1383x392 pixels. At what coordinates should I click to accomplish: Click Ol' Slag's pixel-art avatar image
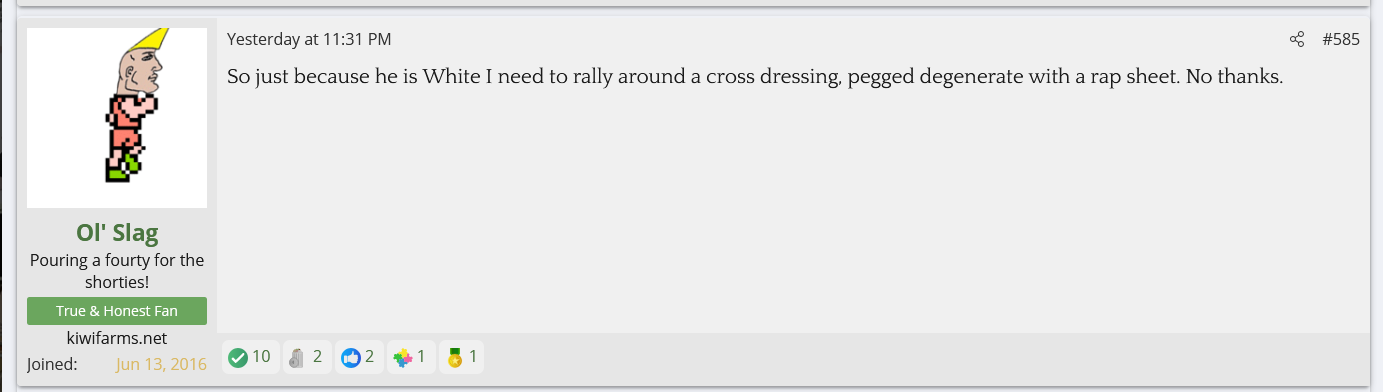(x=117, y=118)
